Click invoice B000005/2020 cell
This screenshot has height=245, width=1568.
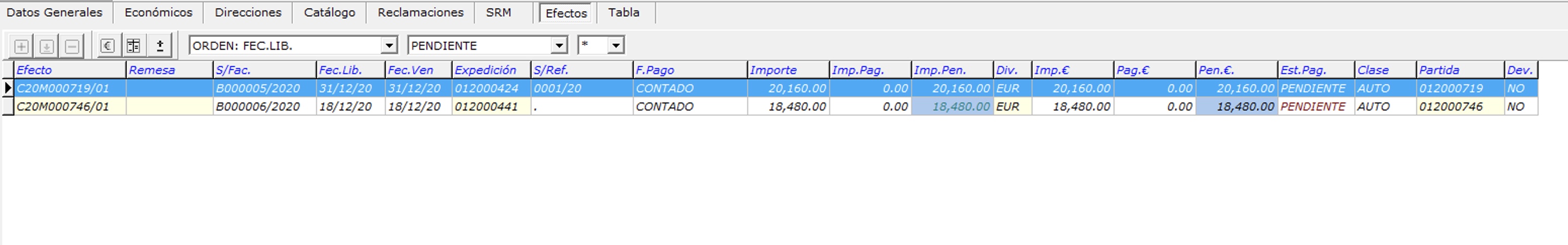tap(264, 89)
